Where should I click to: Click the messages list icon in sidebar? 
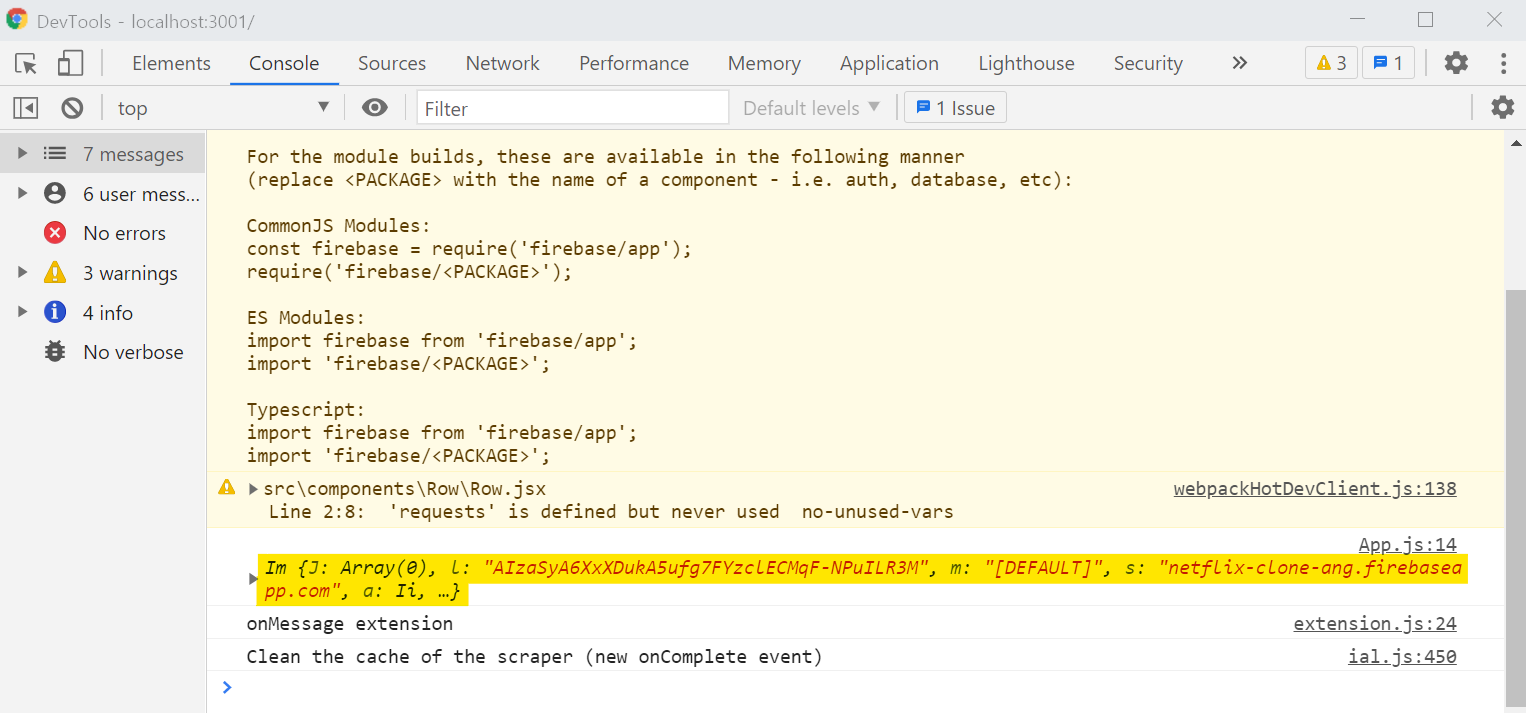coord(55,154)
